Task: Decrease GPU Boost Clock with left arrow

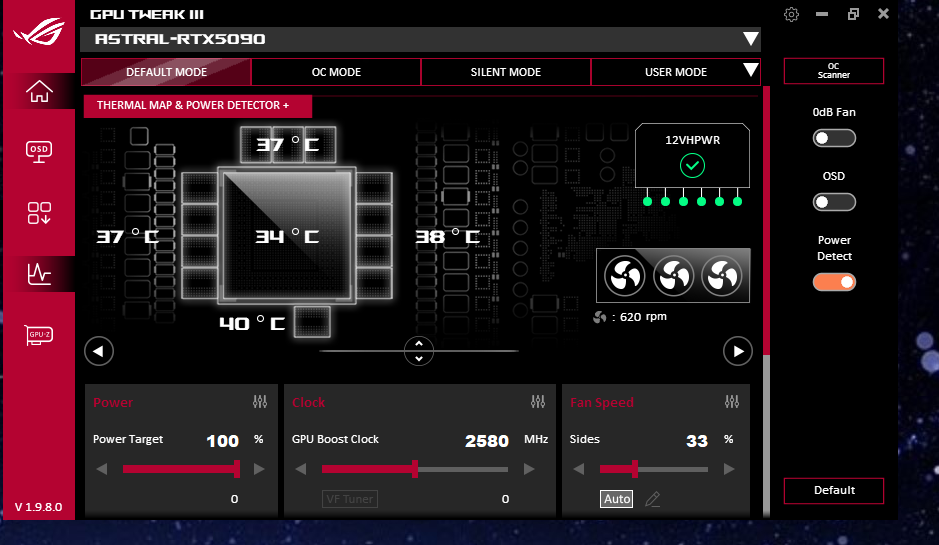Action: [301, 469]
